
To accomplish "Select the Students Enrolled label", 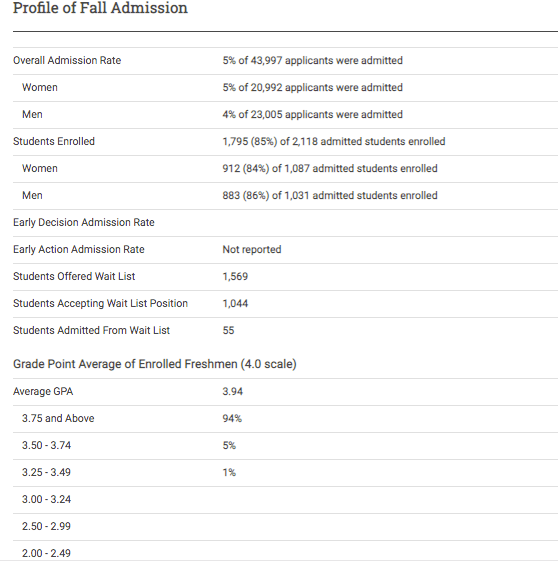I will tap(54, 141).
